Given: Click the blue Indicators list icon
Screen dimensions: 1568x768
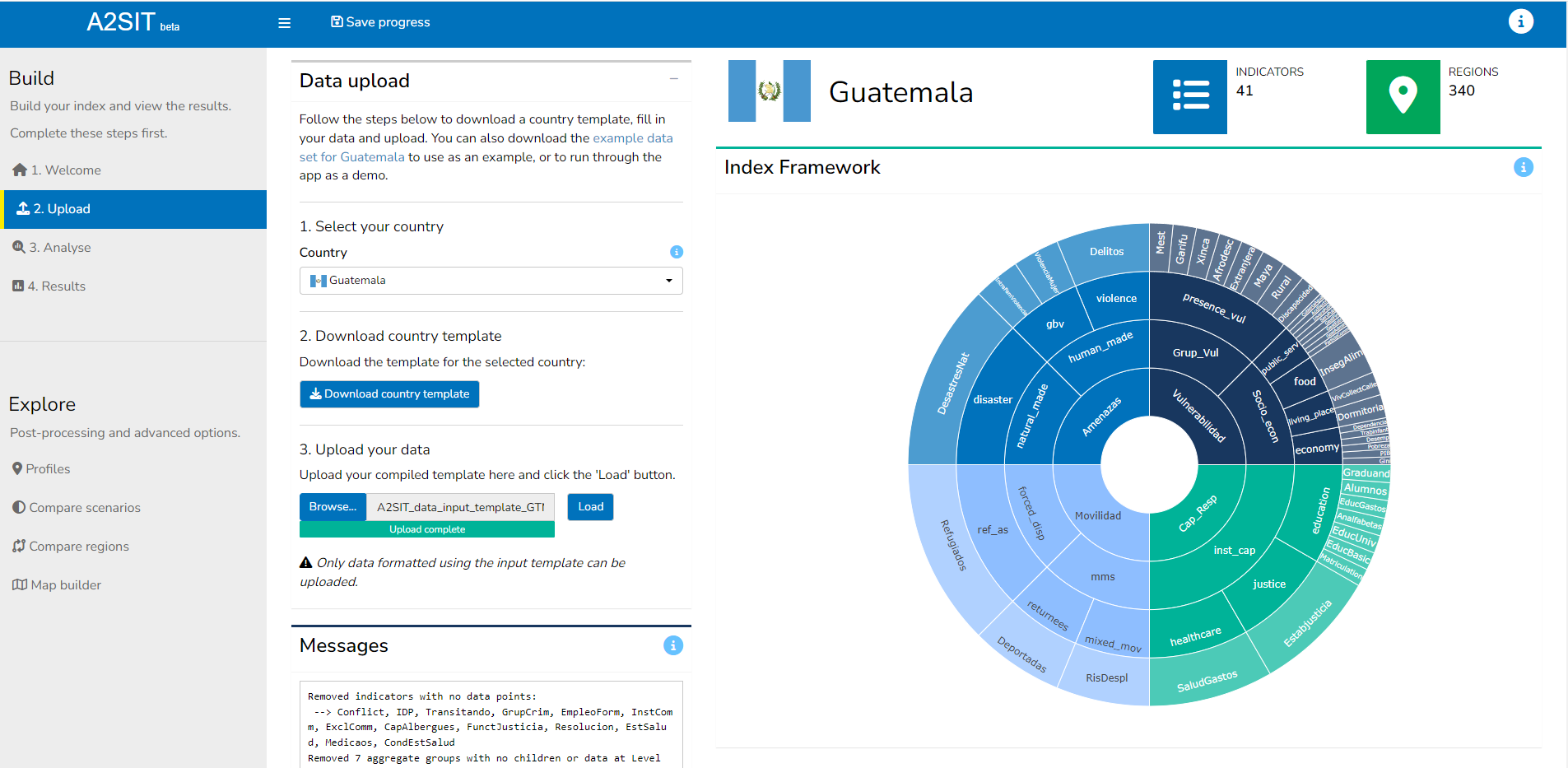Looking at the screenshot, I should tap(1189, 96).
